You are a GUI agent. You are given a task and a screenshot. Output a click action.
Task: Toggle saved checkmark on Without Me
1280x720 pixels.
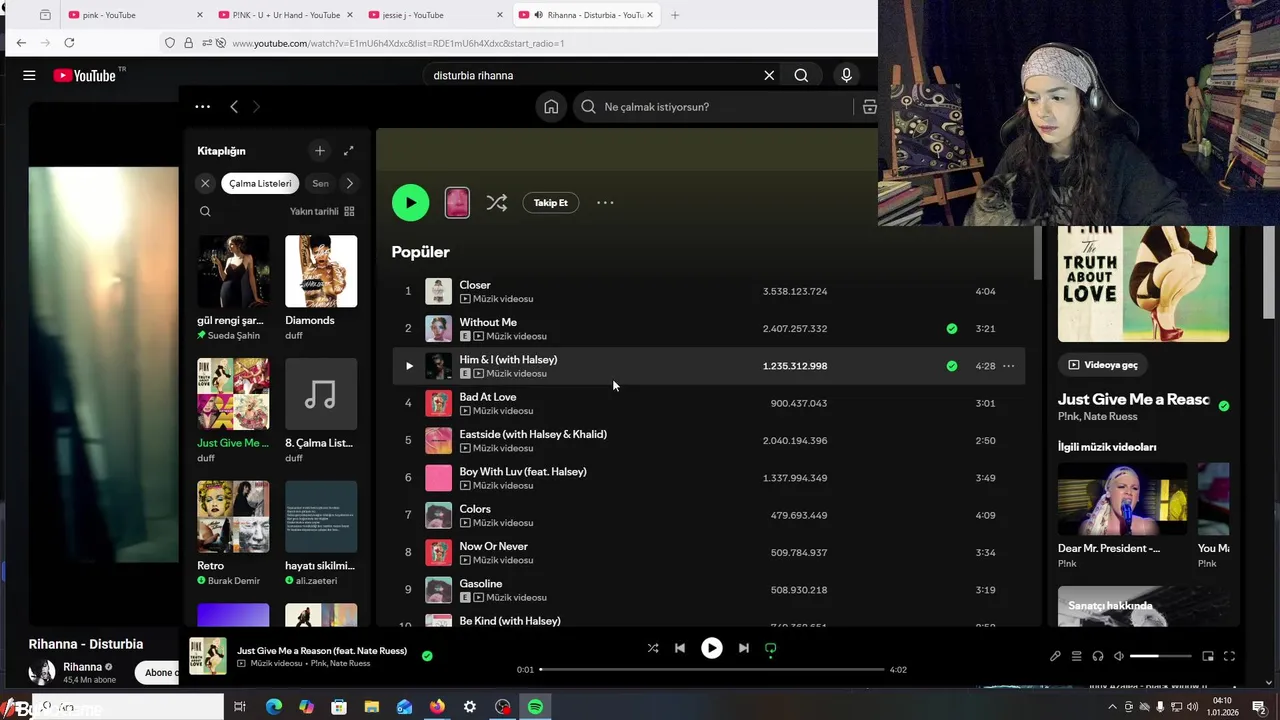pos(951,328)
